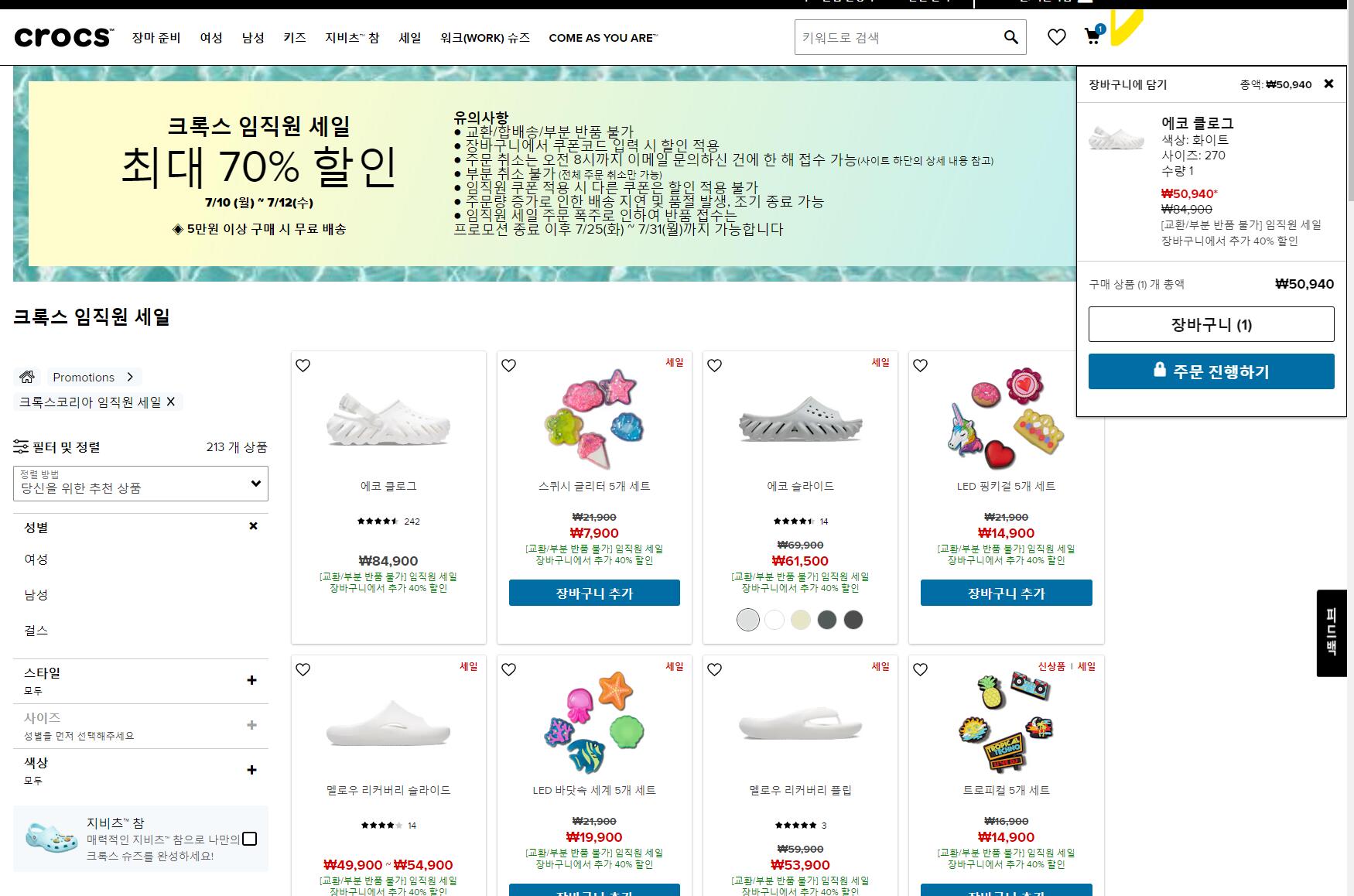The image size is (1354, 896).
Task: Click the home breadcrumb icon
Action: click(27, 377)
